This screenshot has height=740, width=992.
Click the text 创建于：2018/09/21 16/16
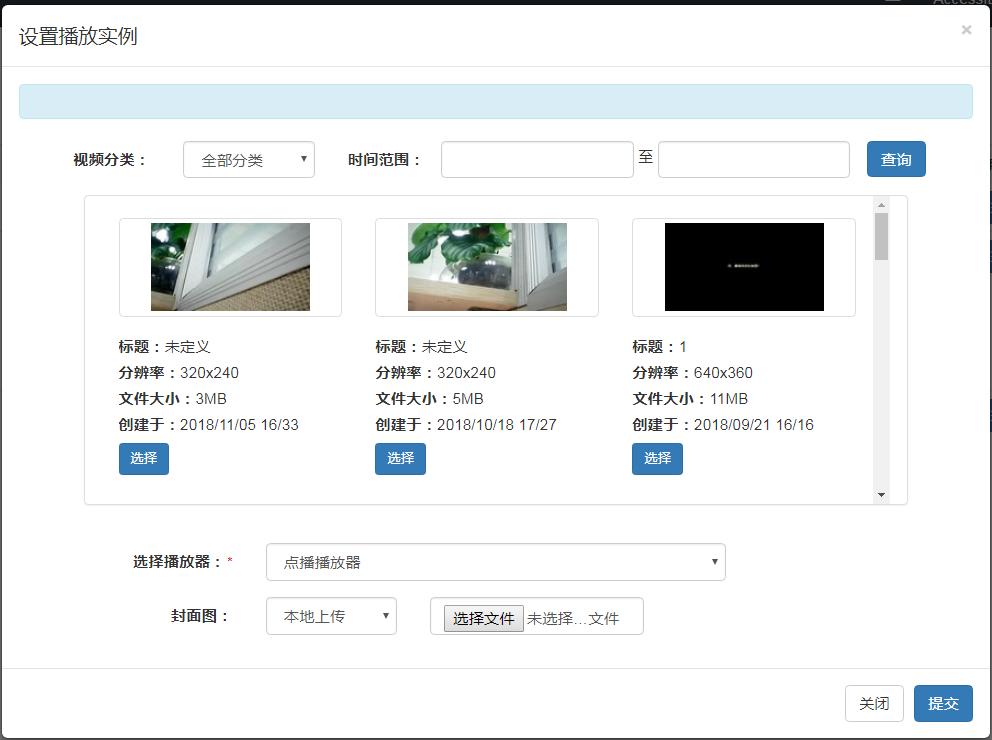(722, 424)
